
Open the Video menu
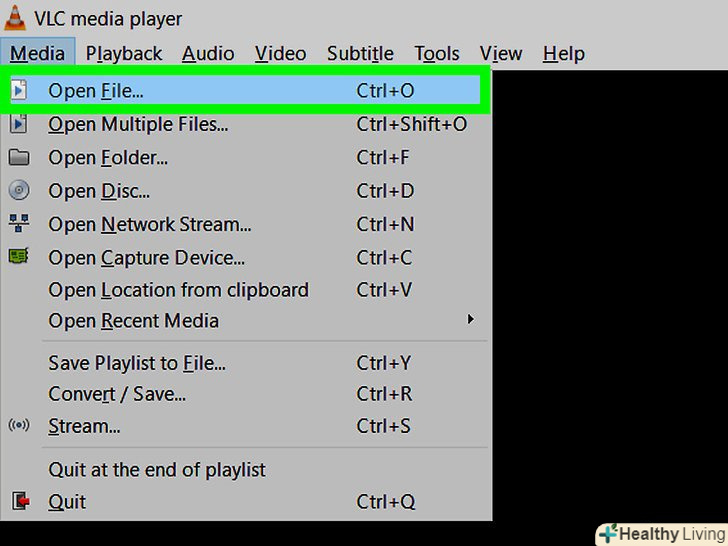point(280,54)
